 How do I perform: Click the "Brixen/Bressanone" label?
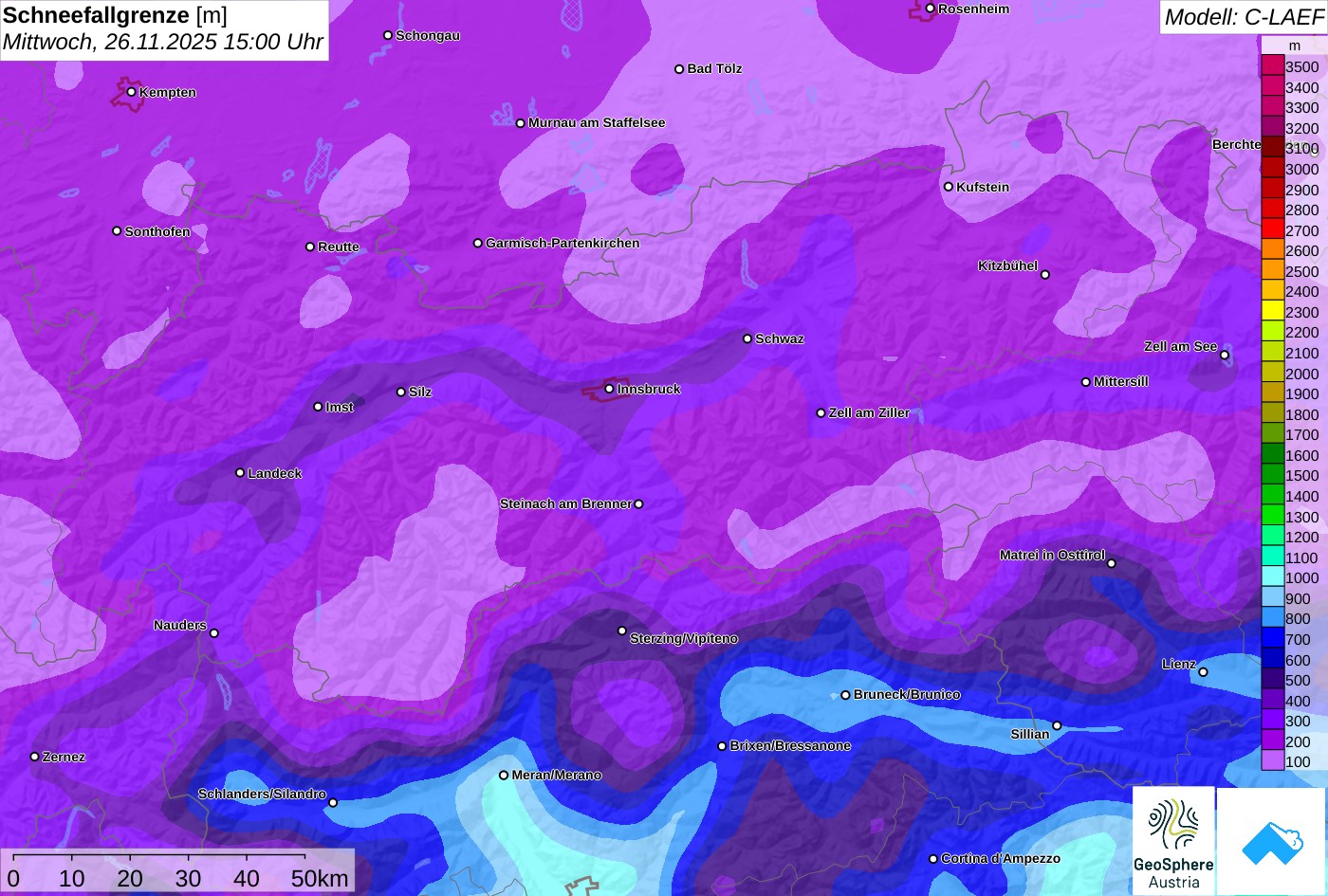click(790, 746)
